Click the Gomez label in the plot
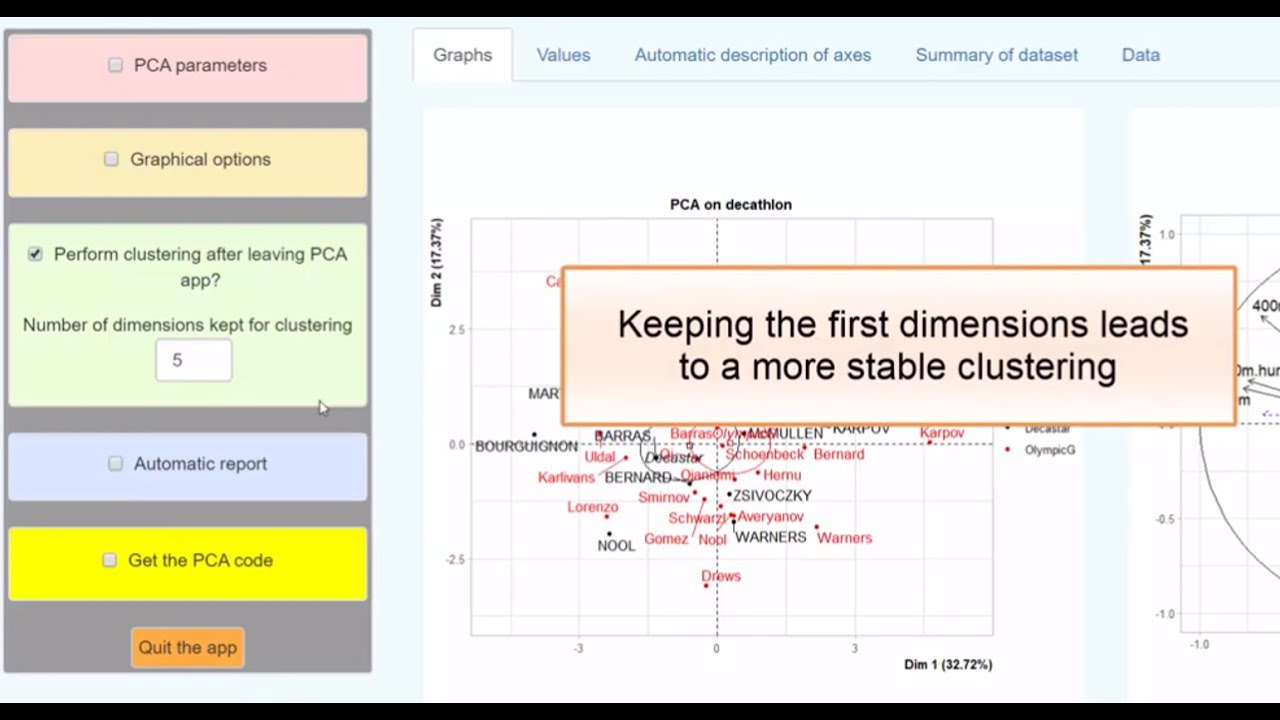 [666, 539]
